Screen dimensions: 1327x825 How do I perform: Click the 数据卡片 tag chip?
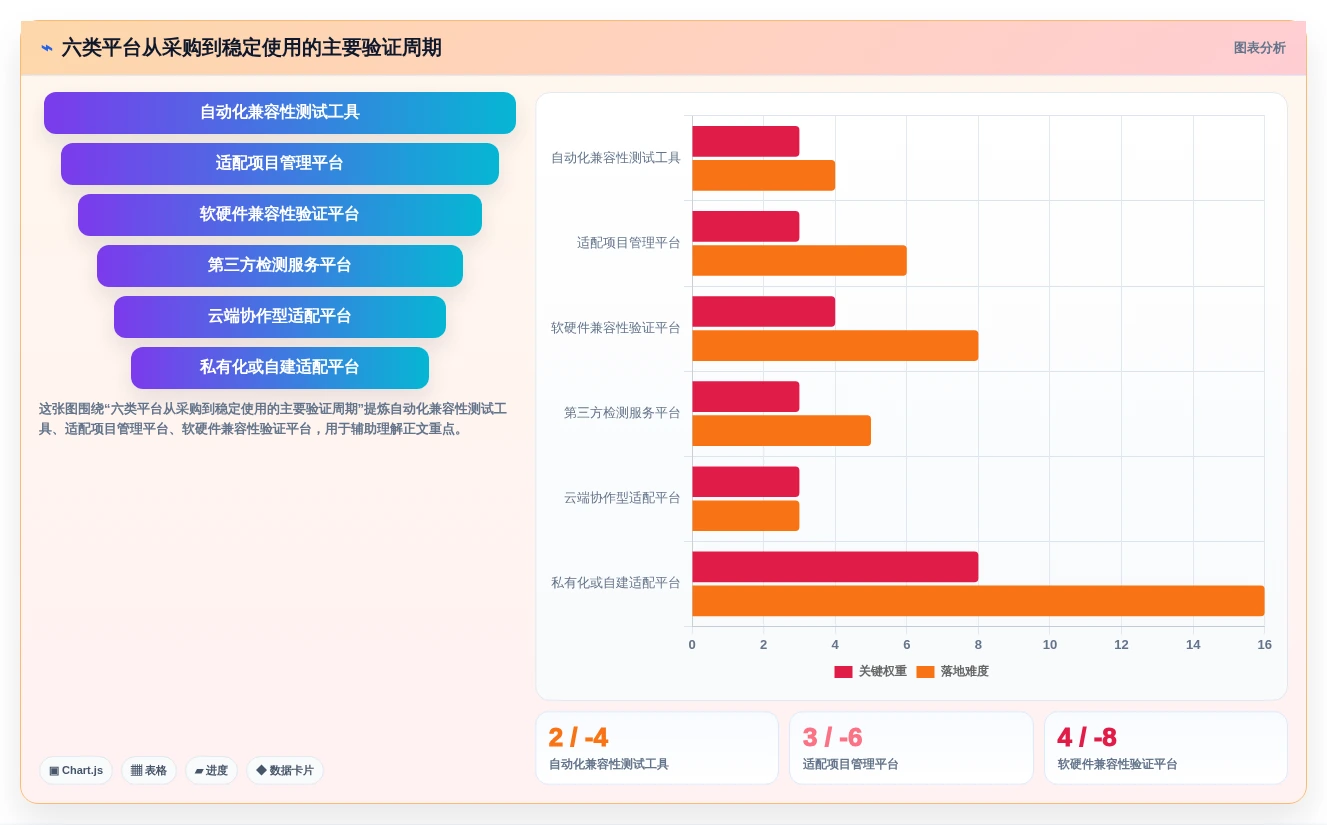[x=285, y=770]
